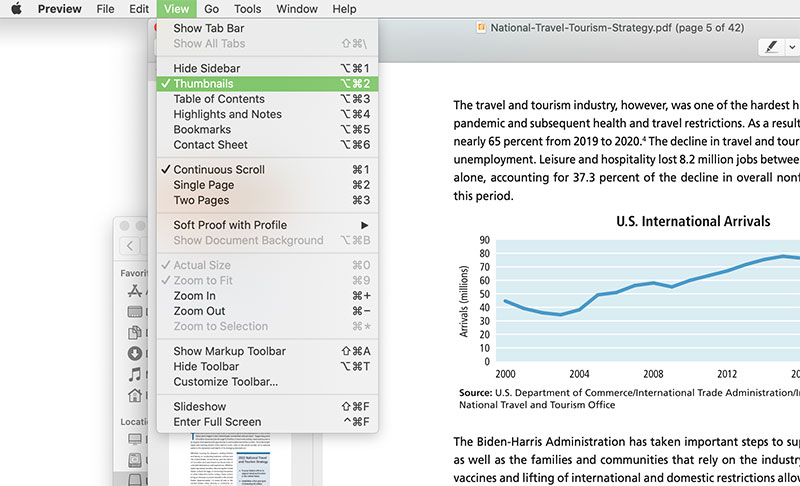
Task: Open the highlight color dropdown arrow
Action: click(792, 47)
